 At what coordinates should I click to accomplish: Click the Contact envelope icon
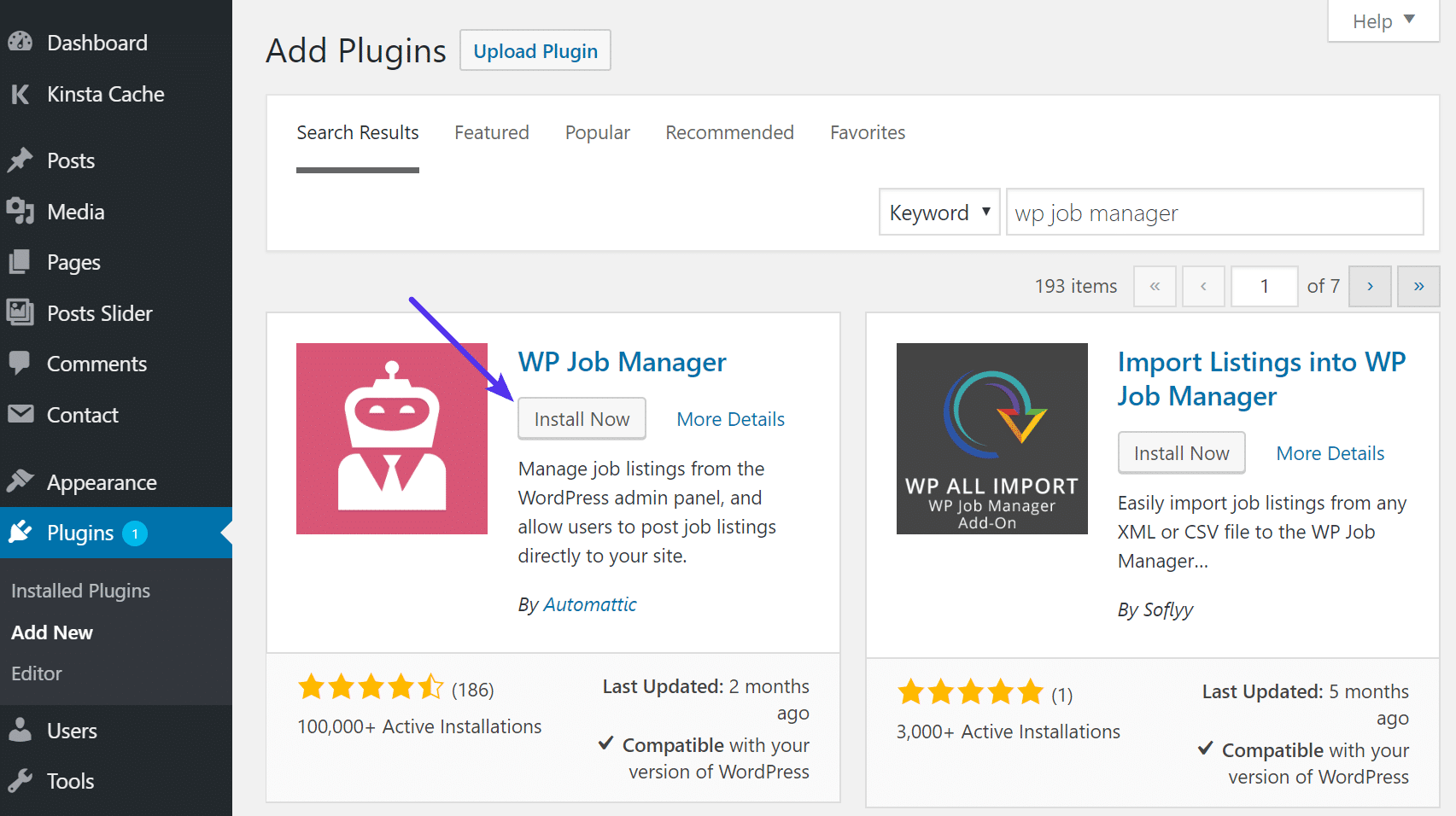[x=20, y=414]
